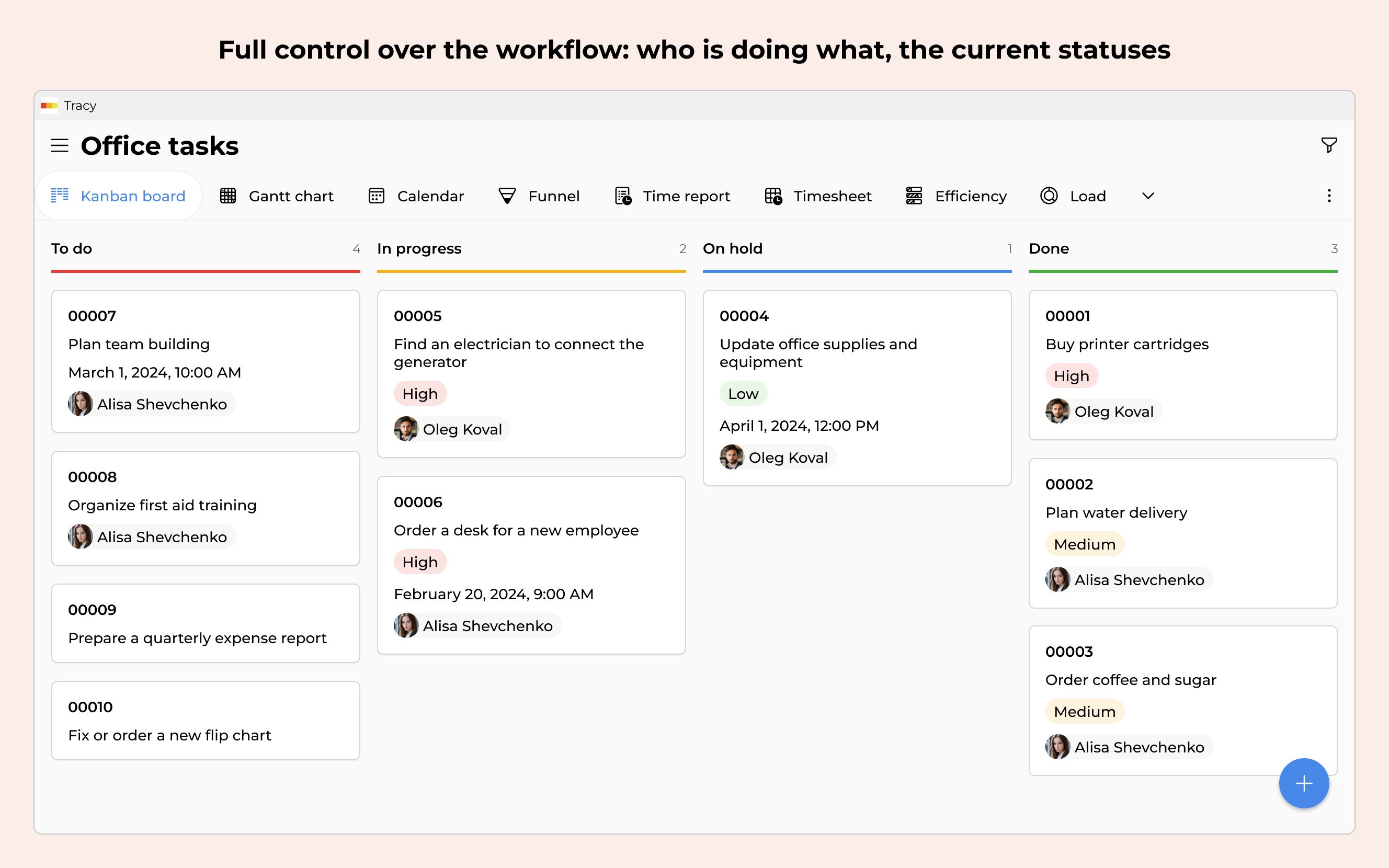Expand the chevron for more view tabs
The height and width of the screenshot is (868, 1389).
point(1147,196)
